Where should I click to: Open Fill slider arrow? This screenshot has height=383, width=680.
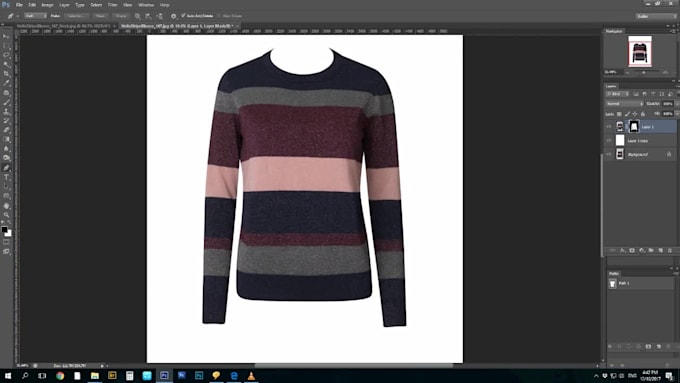click(x=676, y=114)
